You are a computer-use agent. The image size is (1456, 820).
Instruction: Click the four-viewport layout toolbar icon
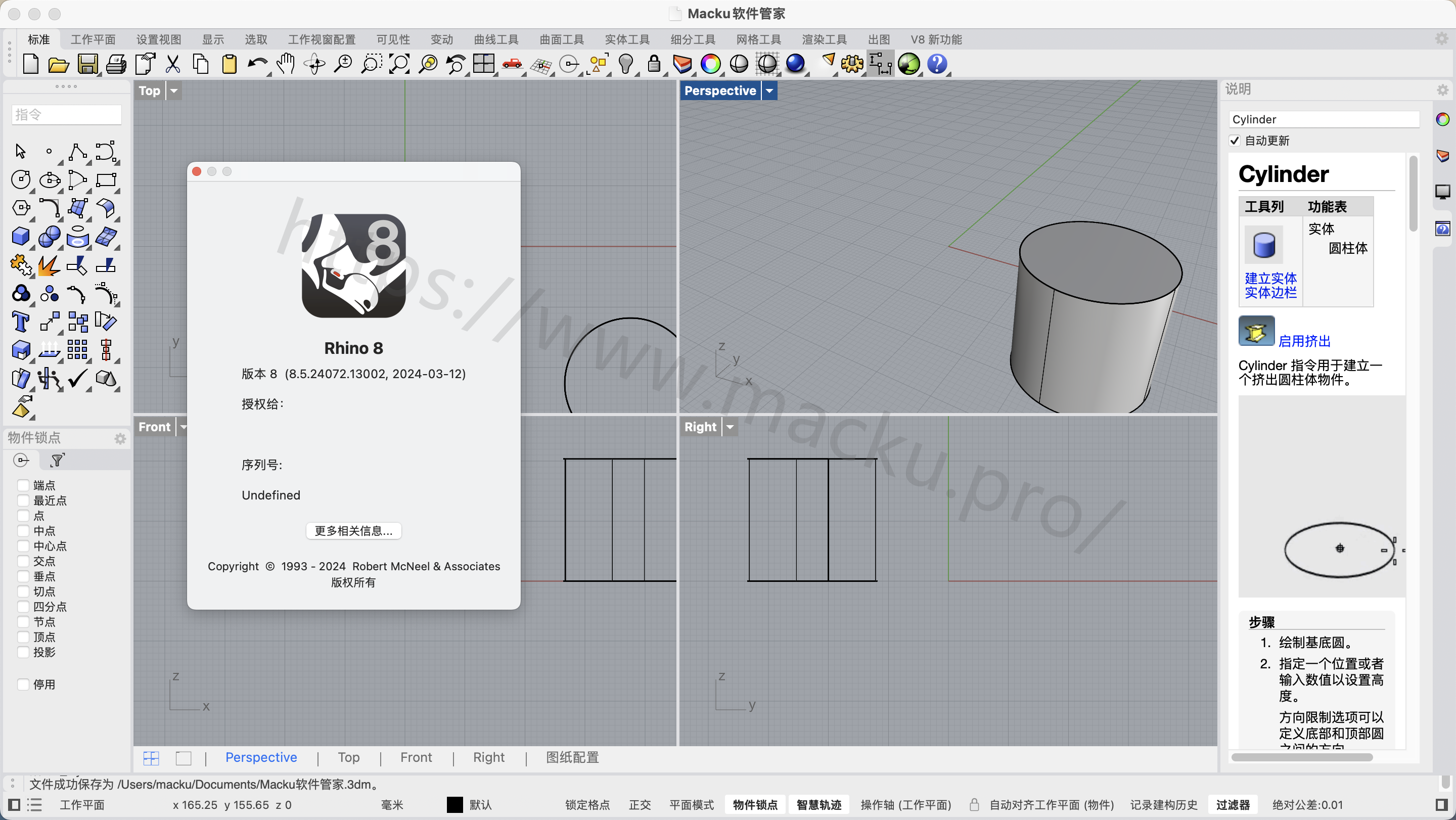(484, 64)
